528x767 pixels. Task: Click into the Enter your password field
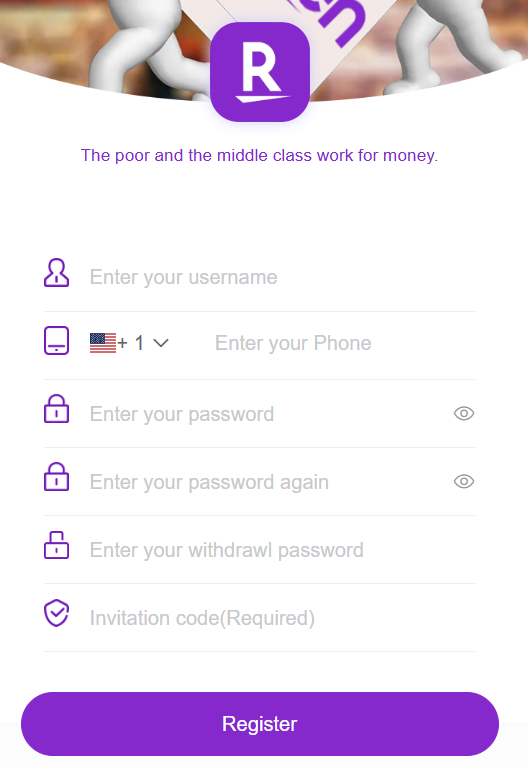[x=269, y=414]
